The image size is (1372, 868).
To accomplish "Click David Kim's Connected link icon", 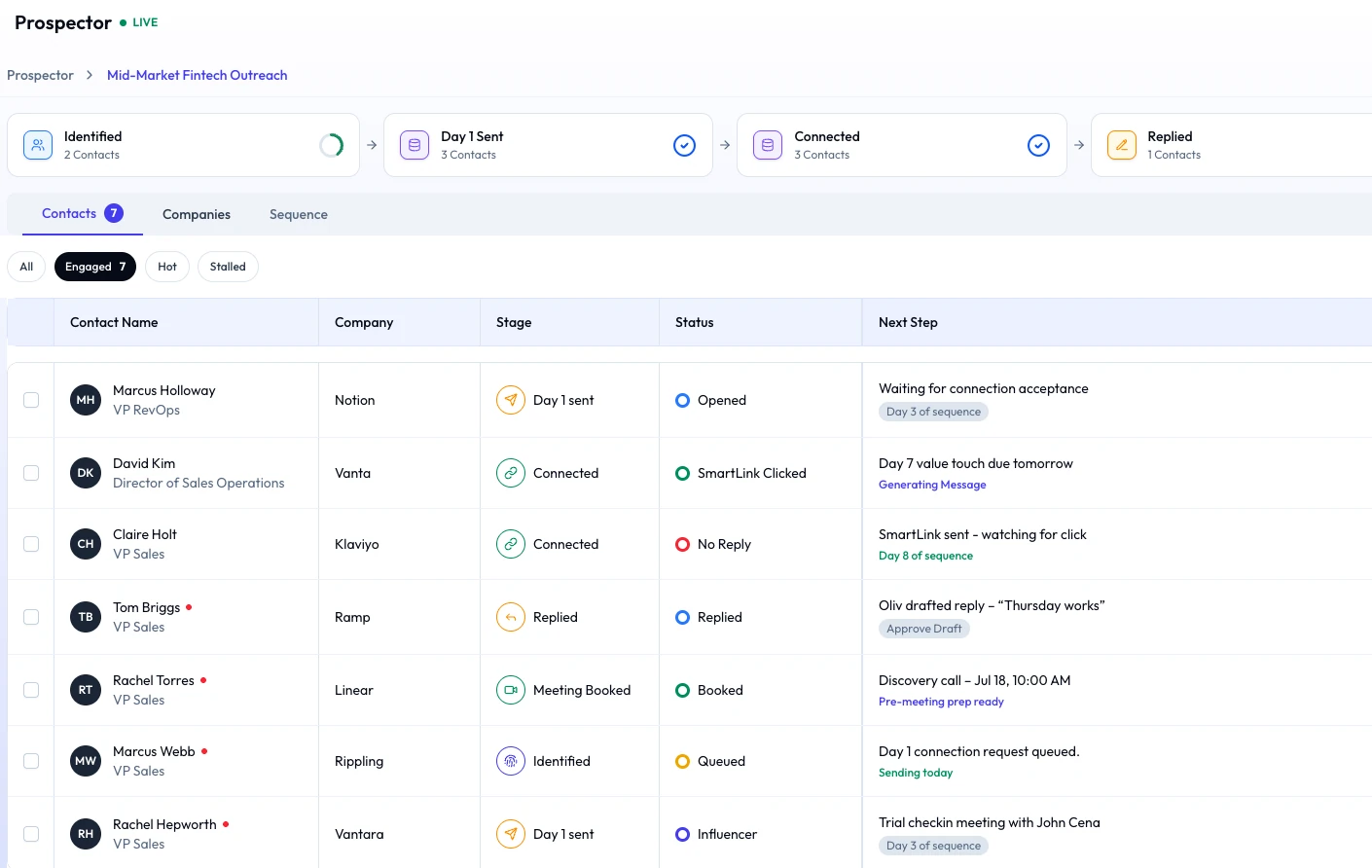I will (x=511, y=473).
